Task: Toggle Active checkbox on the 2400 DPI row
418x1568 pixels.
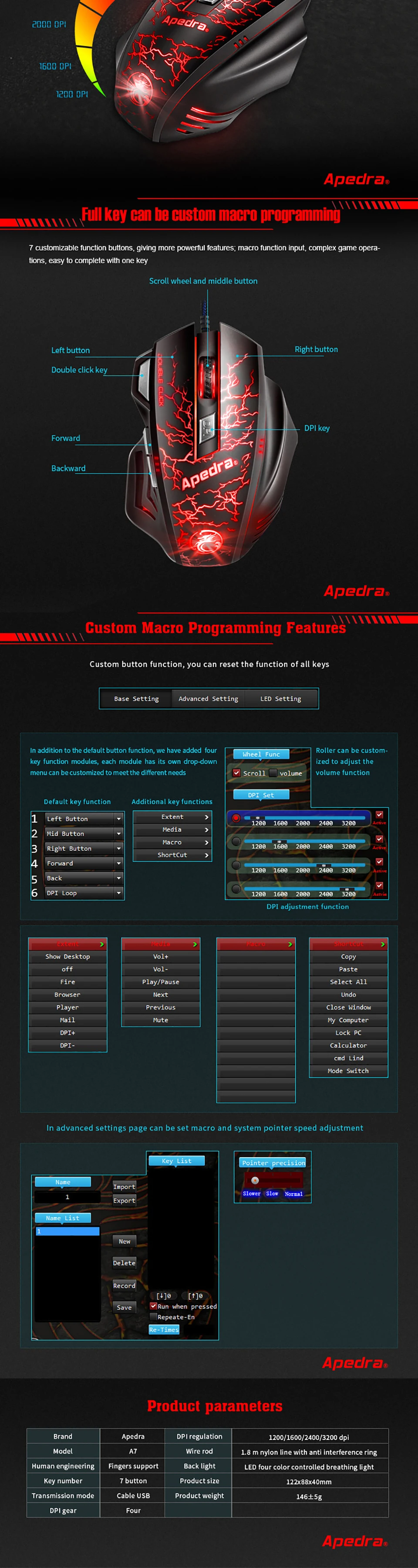Action: click(379, 862)
